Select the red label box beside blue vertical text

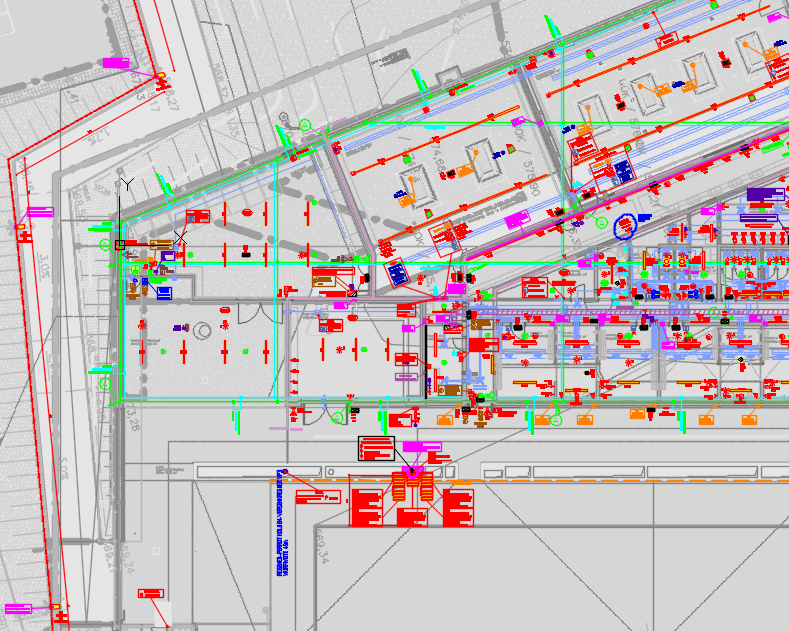[x=318, y=497]
